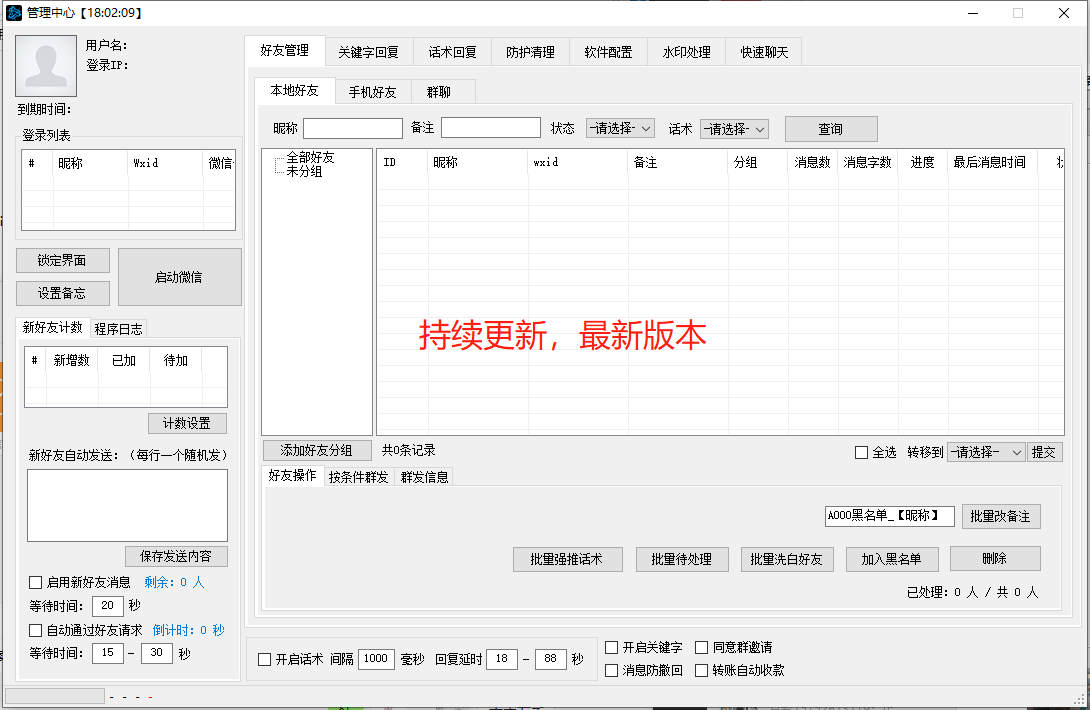This screenshot has width=1090, height=710.
Task: Tick the 全选 checkbox
Action: [861, 453]
